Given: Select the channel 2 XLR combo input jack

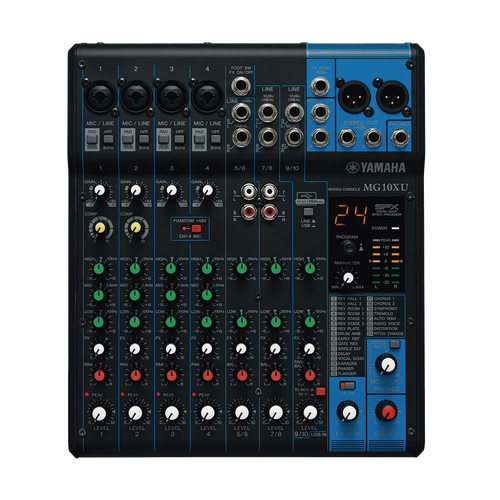Looking at the screenshot, I should point(136,97).
